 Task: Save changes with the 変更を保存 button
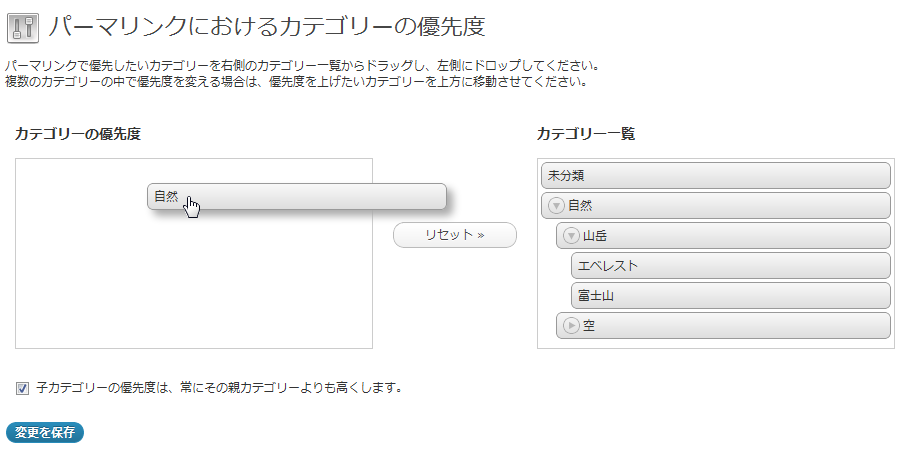coord(45,433)
